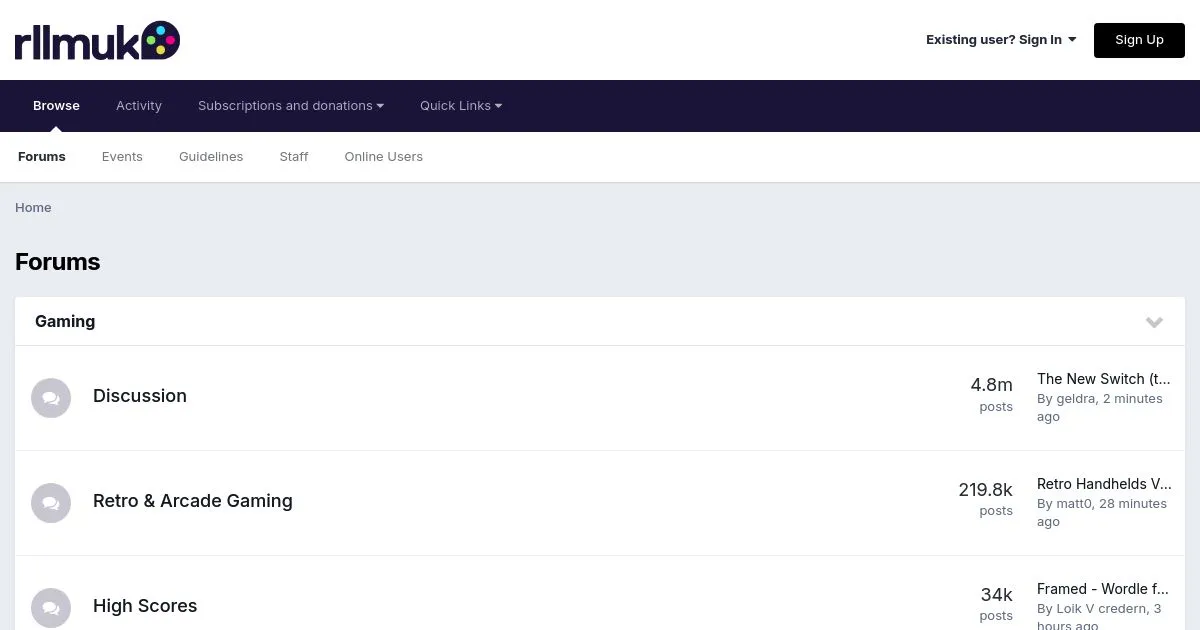This screenshot has height=630, width=1200.
Task: Open the Events sub-tab
Action: 122,157
